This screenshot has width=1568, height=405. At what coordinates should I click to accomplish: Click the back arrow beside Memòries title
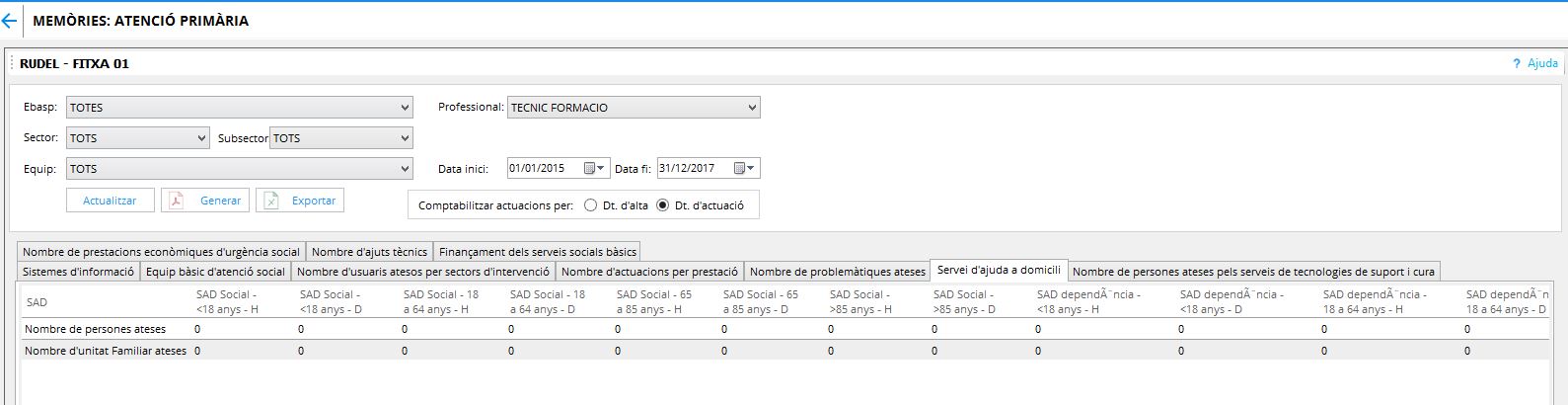[x=10, y=21]
